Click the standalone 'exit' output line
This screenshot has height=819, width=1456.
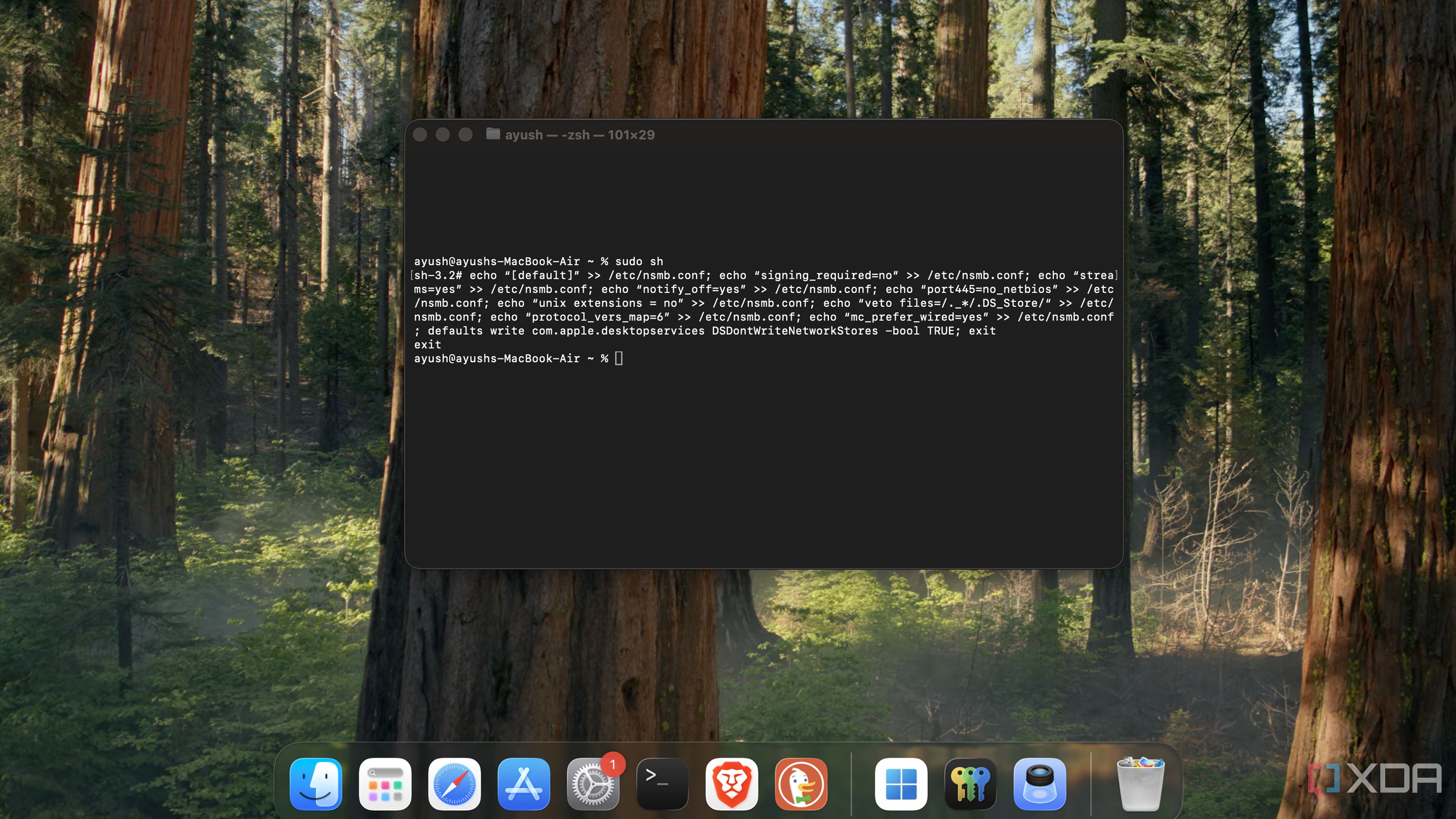[x=427, y=345]
